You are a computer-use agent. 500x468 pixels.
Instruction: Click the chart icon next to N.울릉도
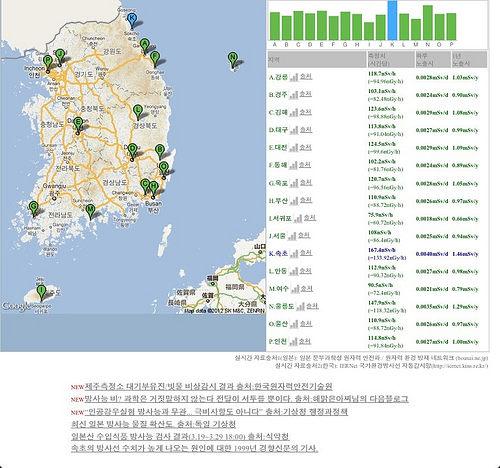(x=300, y=306)
